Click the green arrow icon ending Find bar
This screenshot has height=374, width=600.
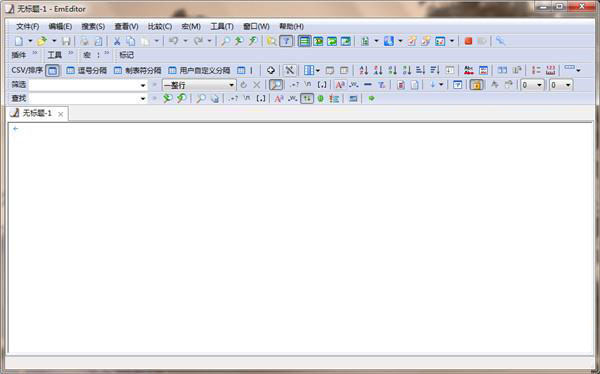[x=371, y=98]
